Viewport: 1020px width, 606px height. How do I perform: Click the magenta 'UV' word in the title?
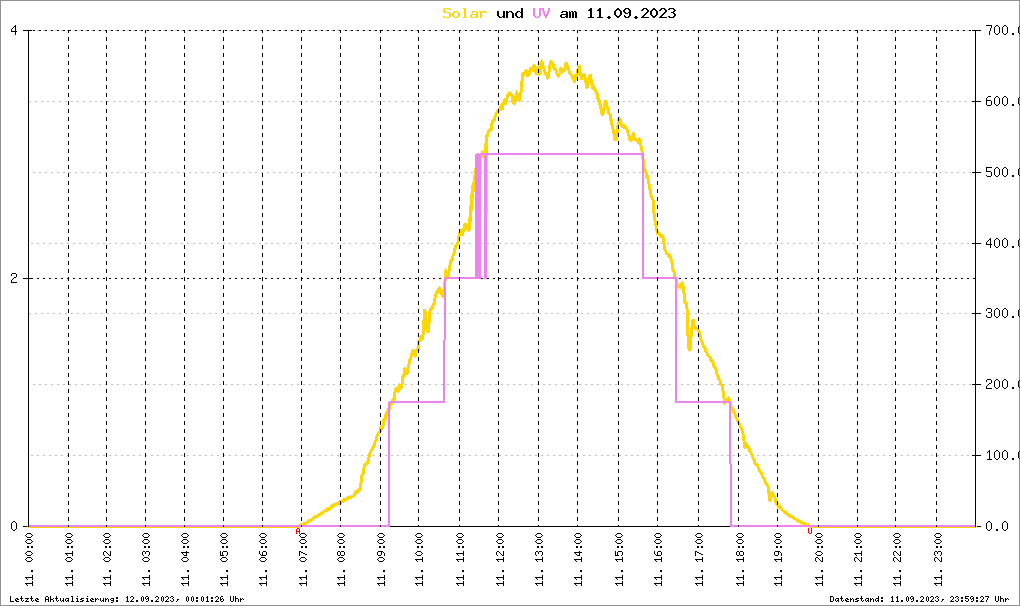(x=541, y=13)
